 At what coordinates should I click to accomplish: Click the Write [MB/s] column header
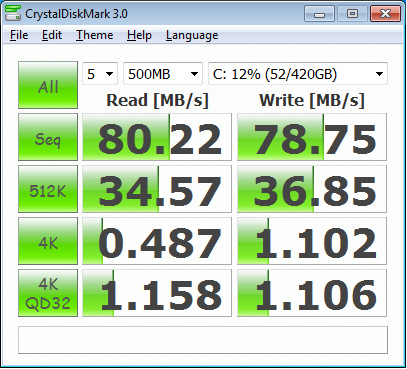312,100
